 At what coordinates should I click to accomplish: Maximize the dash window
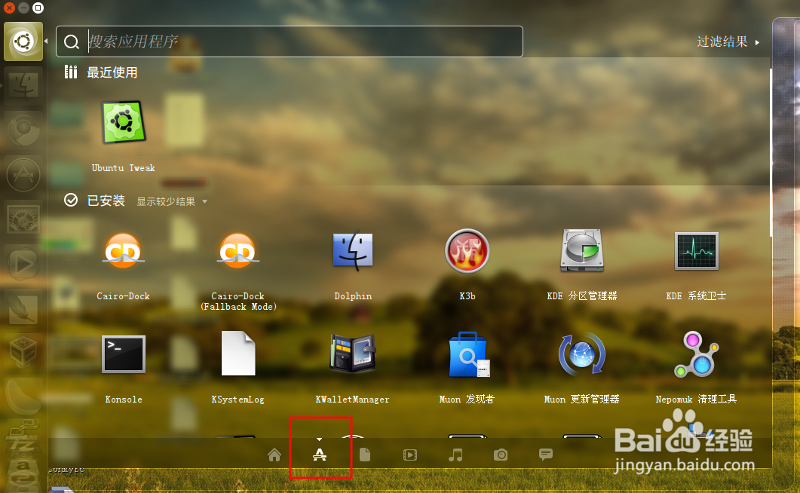pyautogui.click(x=38, y=8)
